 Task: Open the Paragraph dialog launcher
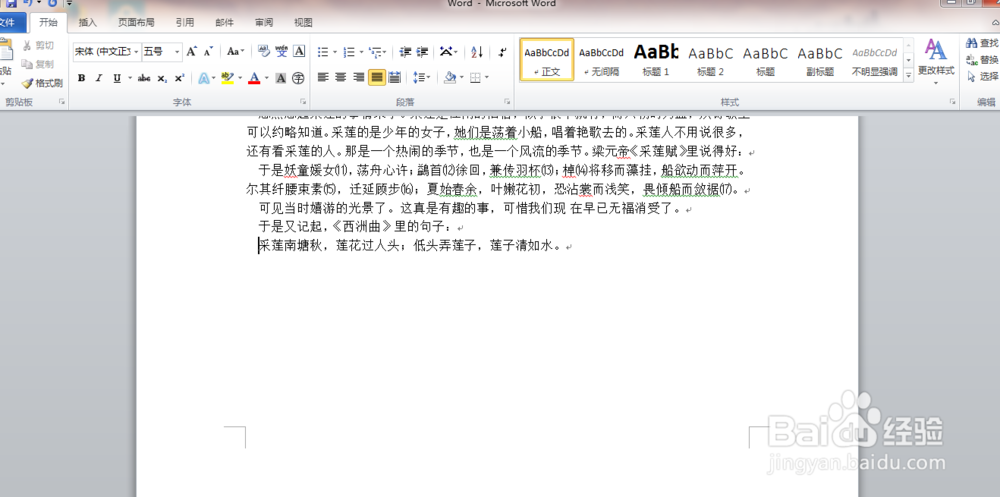507,102
